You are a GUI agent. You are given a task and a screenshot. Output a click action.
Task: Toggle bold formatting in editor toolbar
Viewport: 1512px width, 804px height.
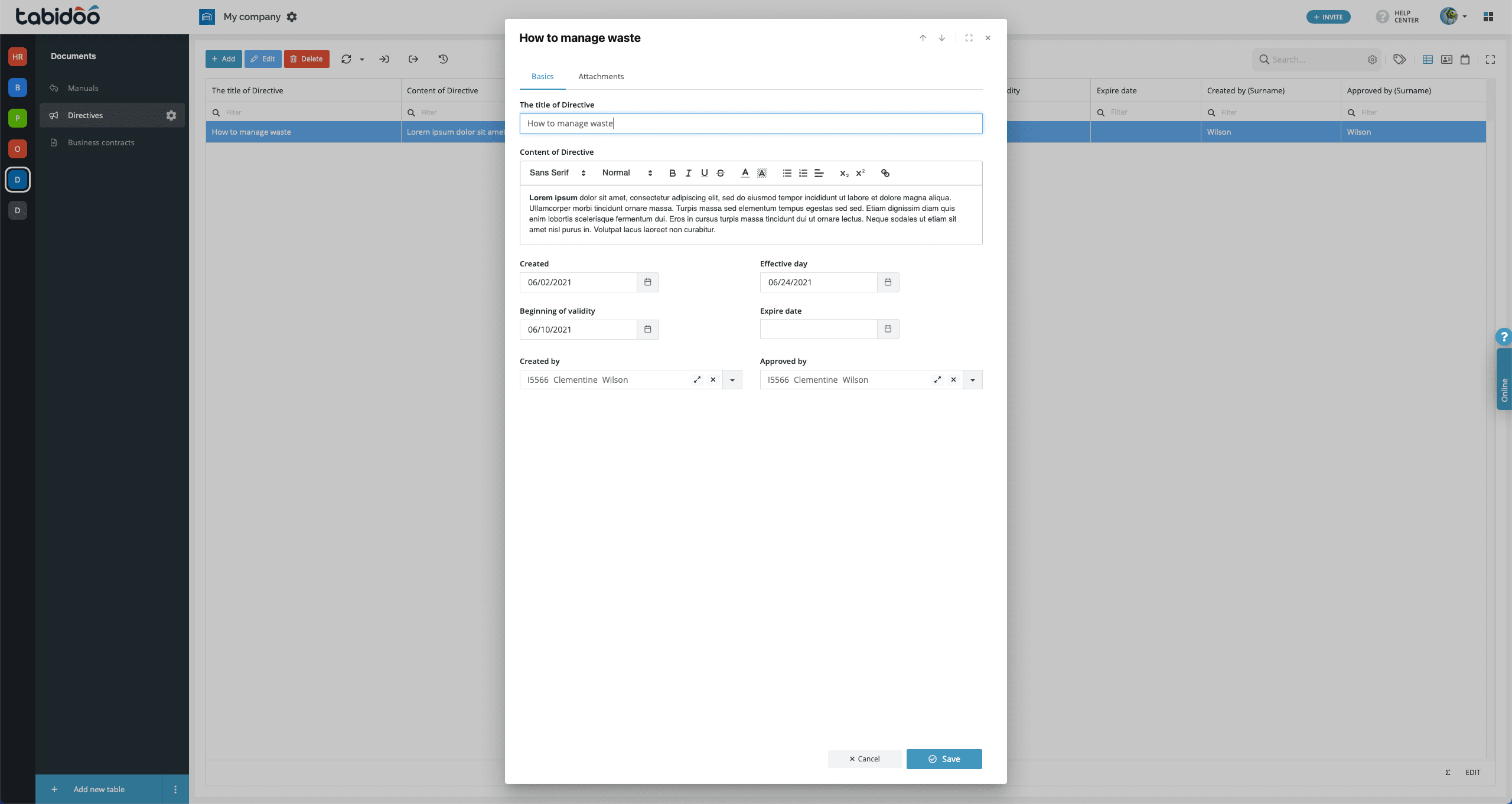pos(672,173)
